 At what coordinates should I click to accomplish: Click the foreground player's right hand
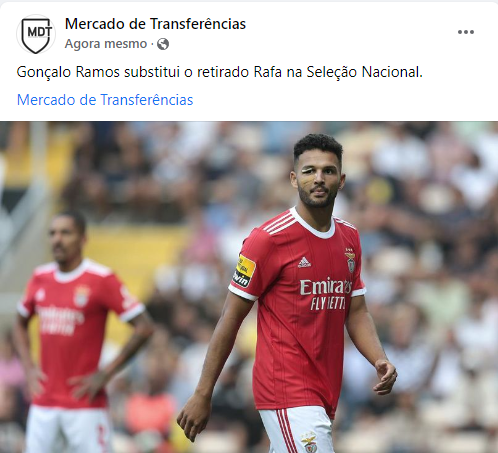click(x=194, y=420)
